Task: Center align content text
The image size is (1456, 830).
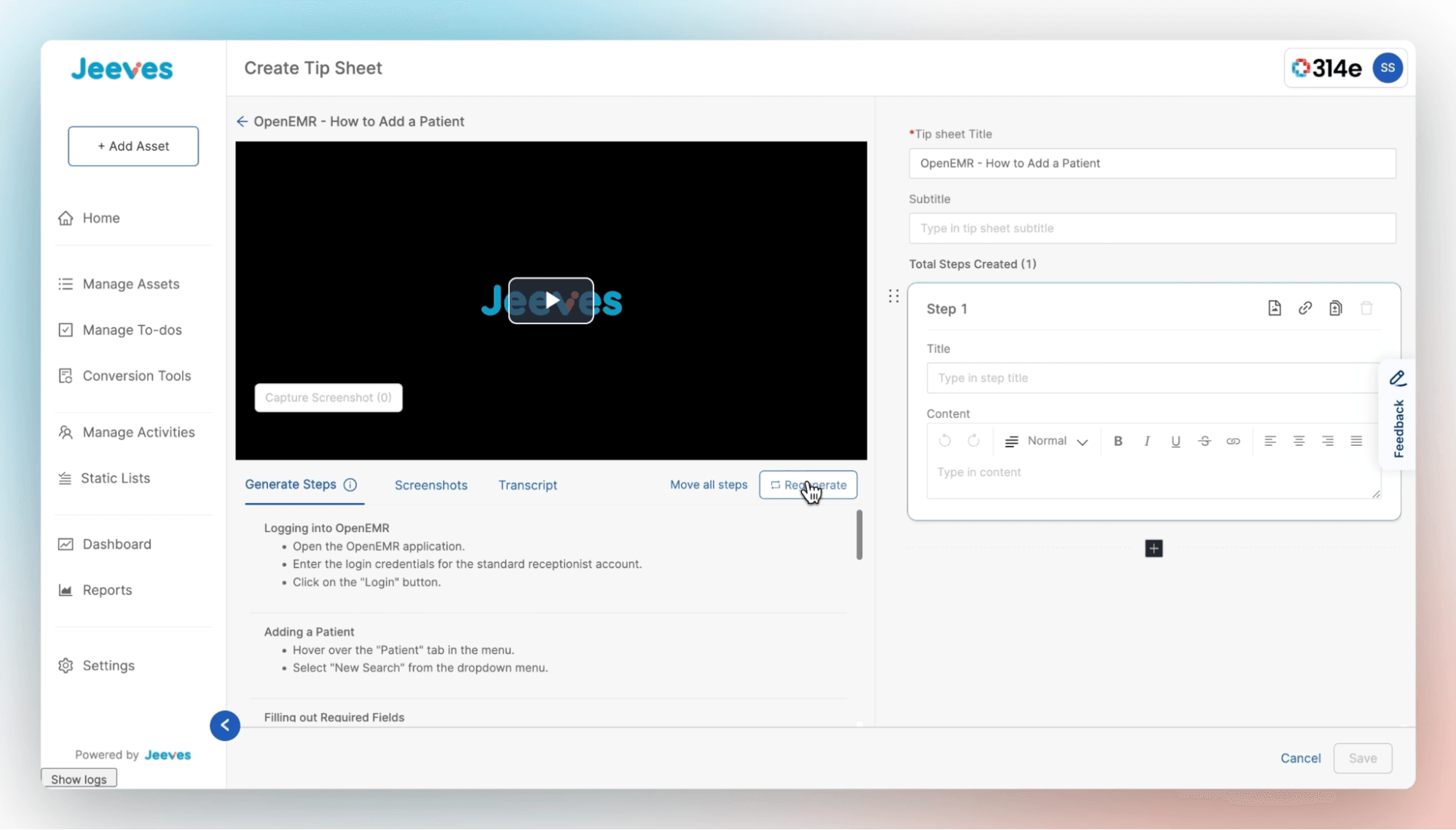Action: click(1299, 441)
